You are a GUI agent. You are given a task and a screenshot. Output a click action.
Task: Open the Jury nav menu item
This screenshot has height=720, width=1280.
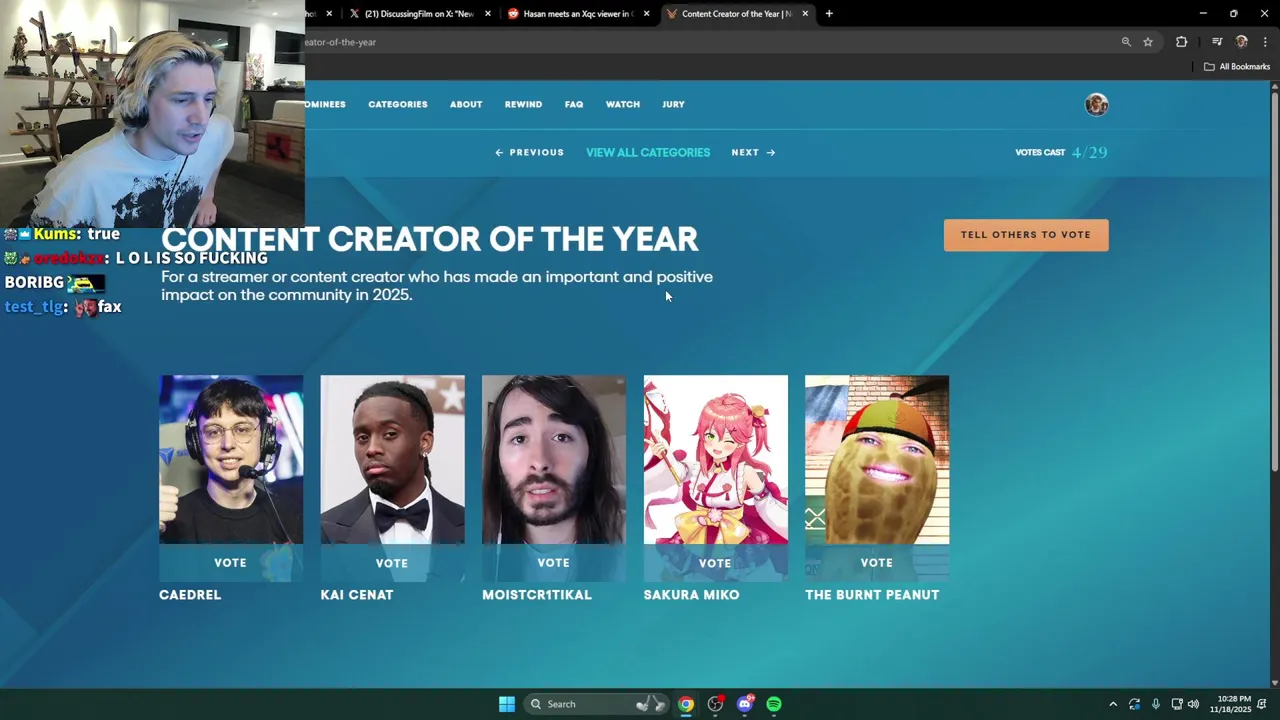click(673, 104)
